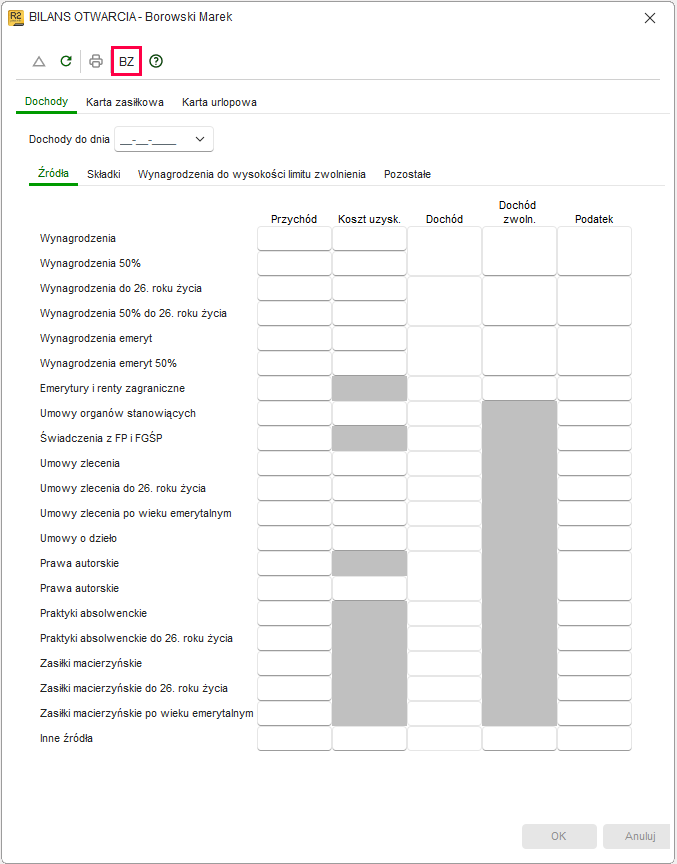The width and height of the screenshot is (677, 864).
Task: Click the Przychód column header
Action: [294, 219]
